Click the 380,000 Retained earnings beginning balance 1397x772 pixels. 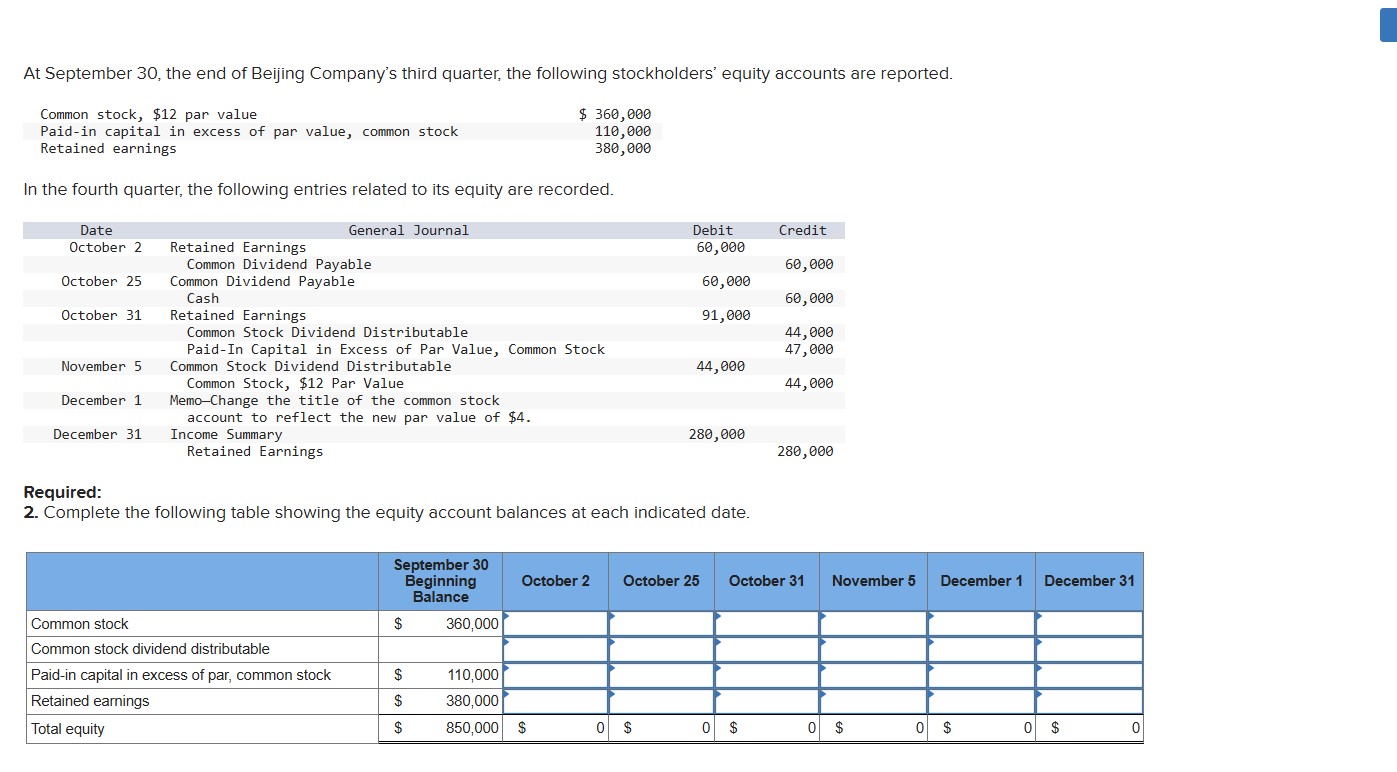[472, 701]
